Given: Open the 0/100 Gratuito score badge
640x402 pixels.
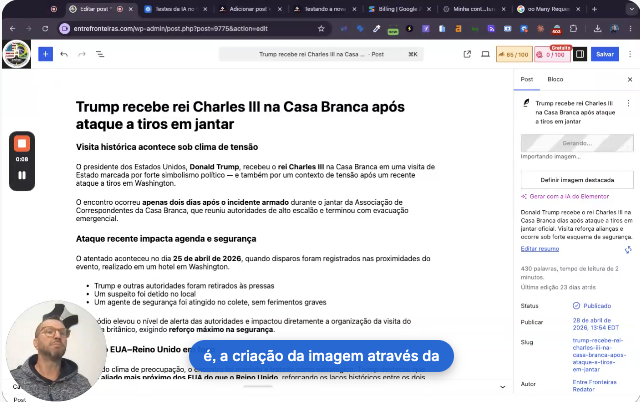Looking at the screenshot, I should (x=552, y=54).
